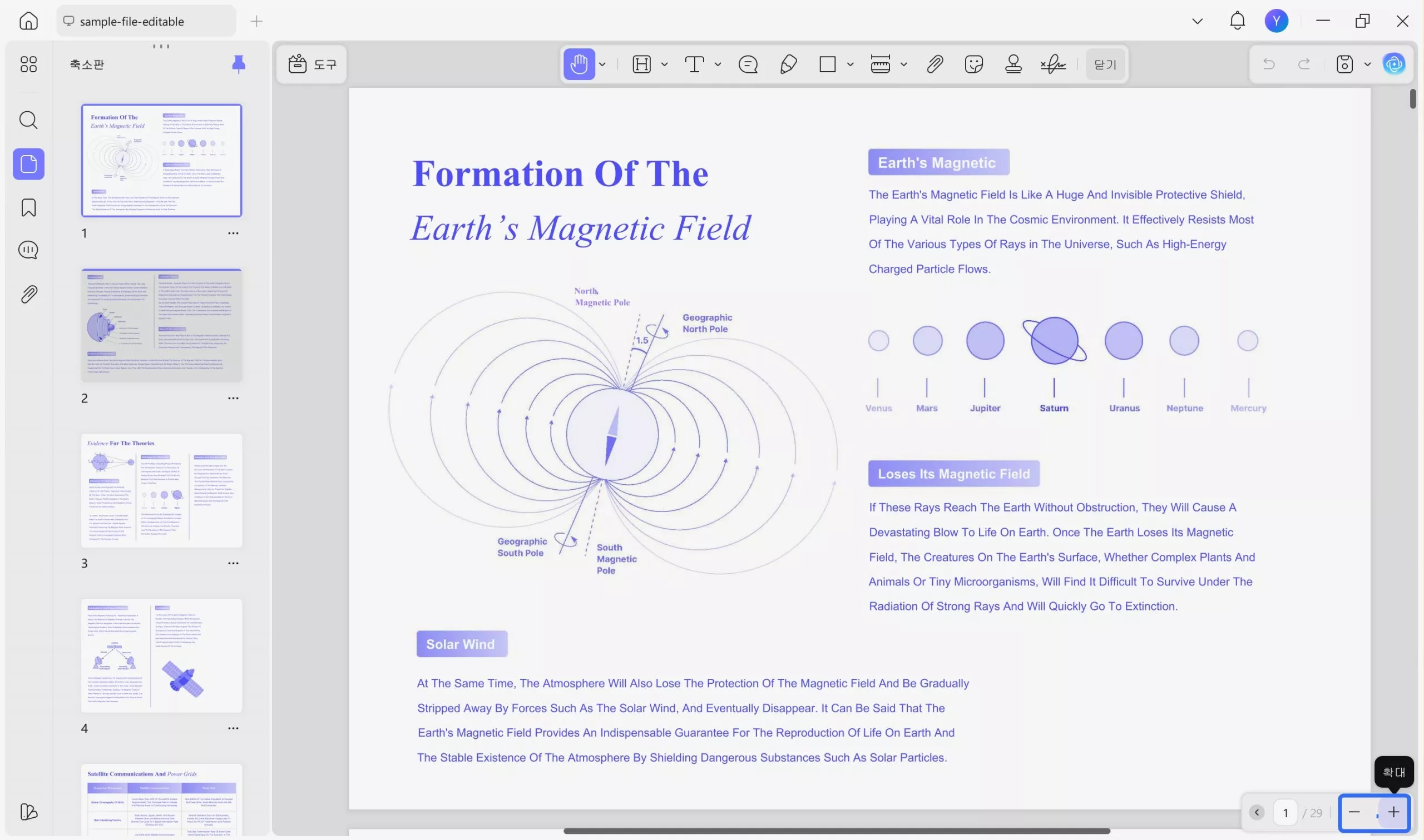Click the Formation Of The title text
Viewport: 1424px width, 840px height.
pos(560,173)
